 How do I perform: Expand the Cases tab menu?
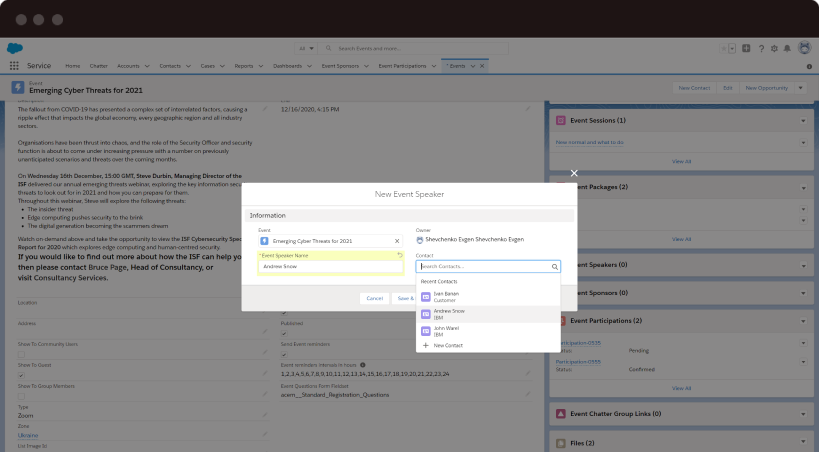pyautogui.click(x=222, y=66)
